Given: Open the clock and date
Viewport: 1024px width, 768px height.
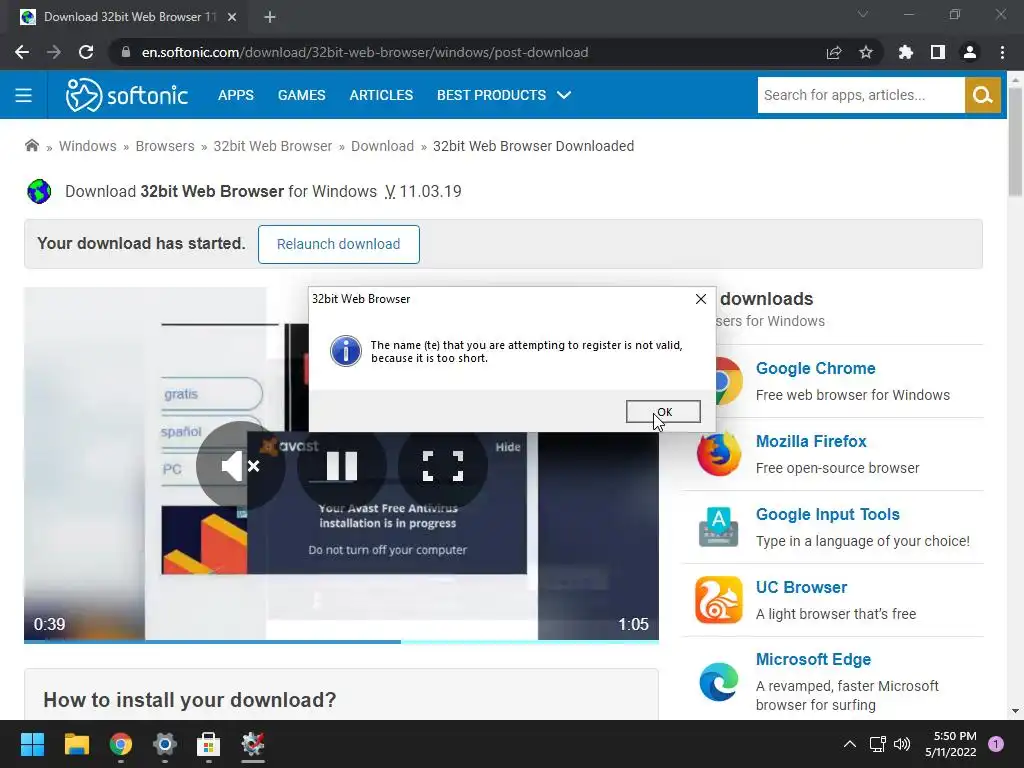Looking at the screenshot, I should point(950,744).
